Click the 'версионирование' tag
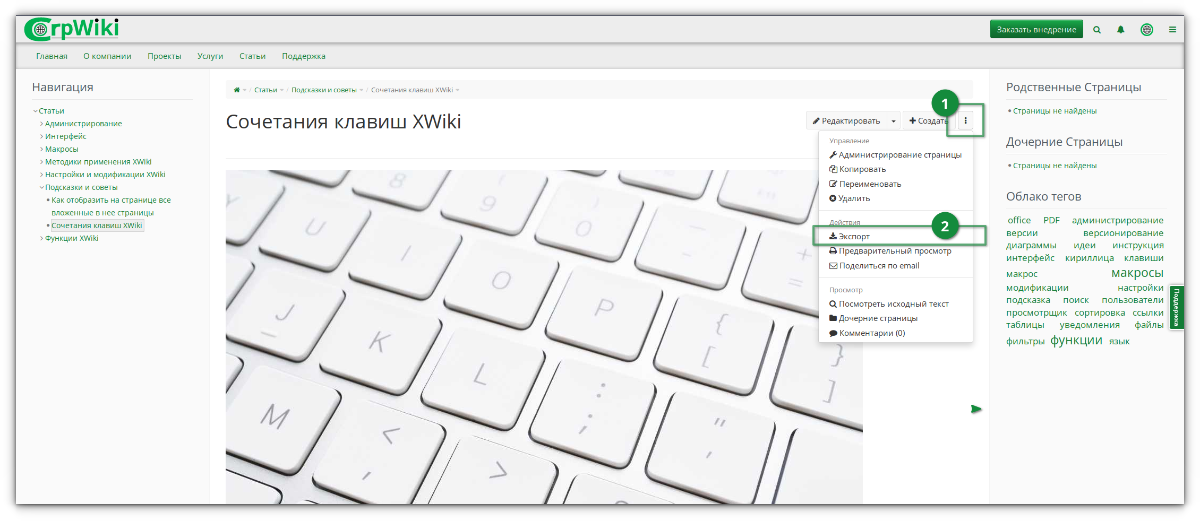1200x521 pixels. [1123, 233]
